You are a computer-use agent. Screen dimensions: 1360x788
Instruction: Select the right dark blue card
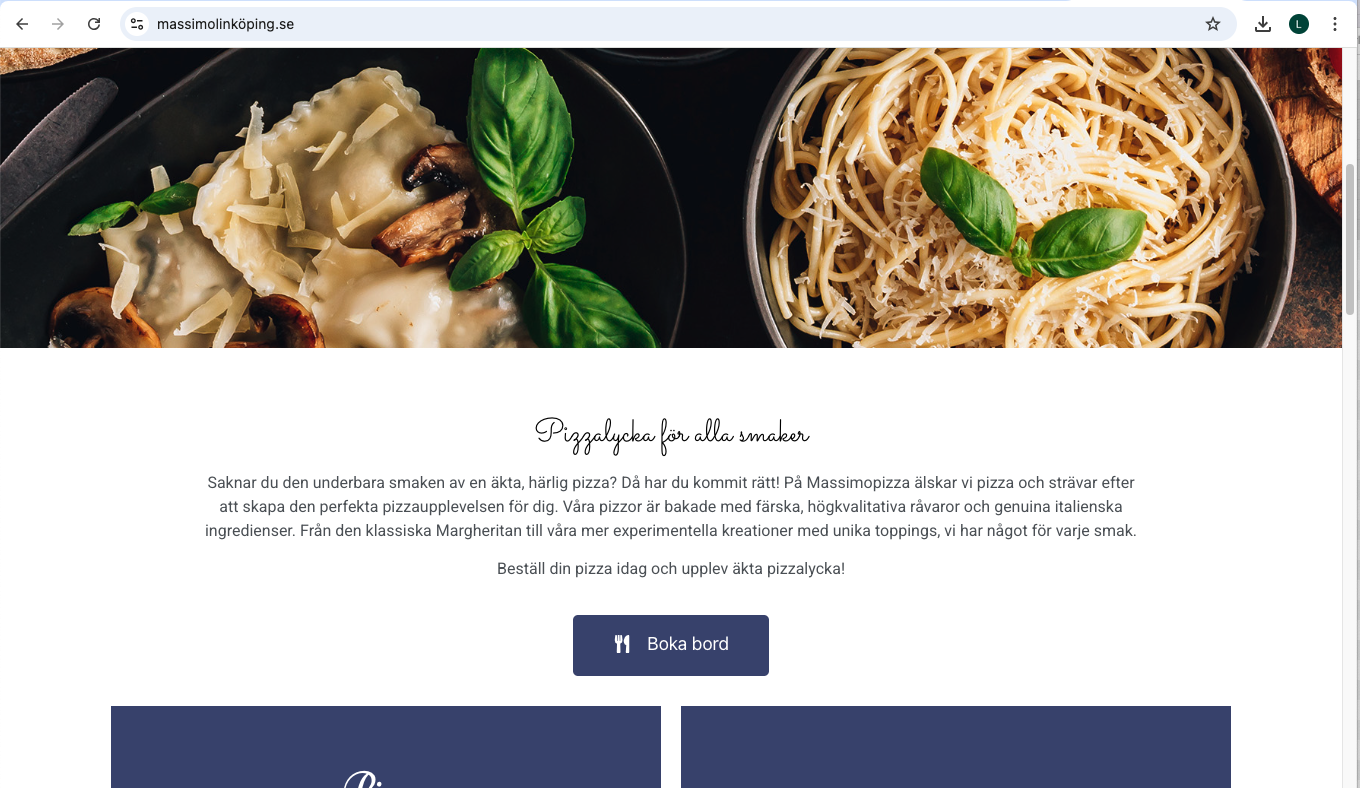coord(956,747)
